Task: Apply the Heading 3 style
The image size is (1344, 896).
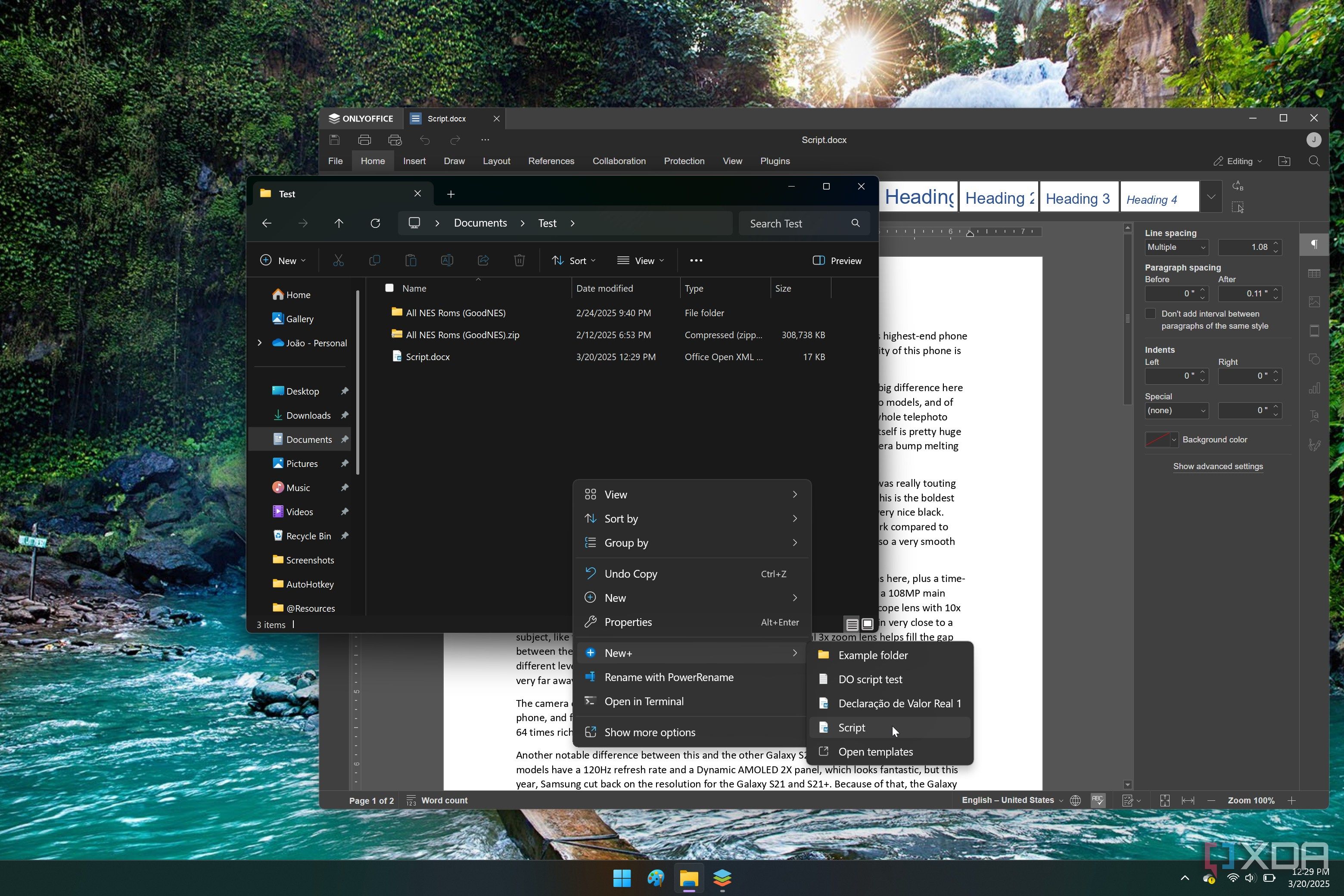Action: 1079,196
